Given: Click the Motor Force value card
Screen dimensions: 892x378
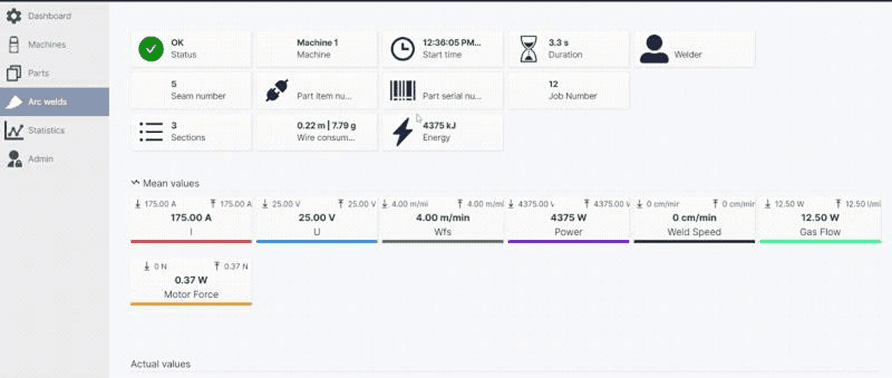Looking at the screenshot, I should coord(191,282).
